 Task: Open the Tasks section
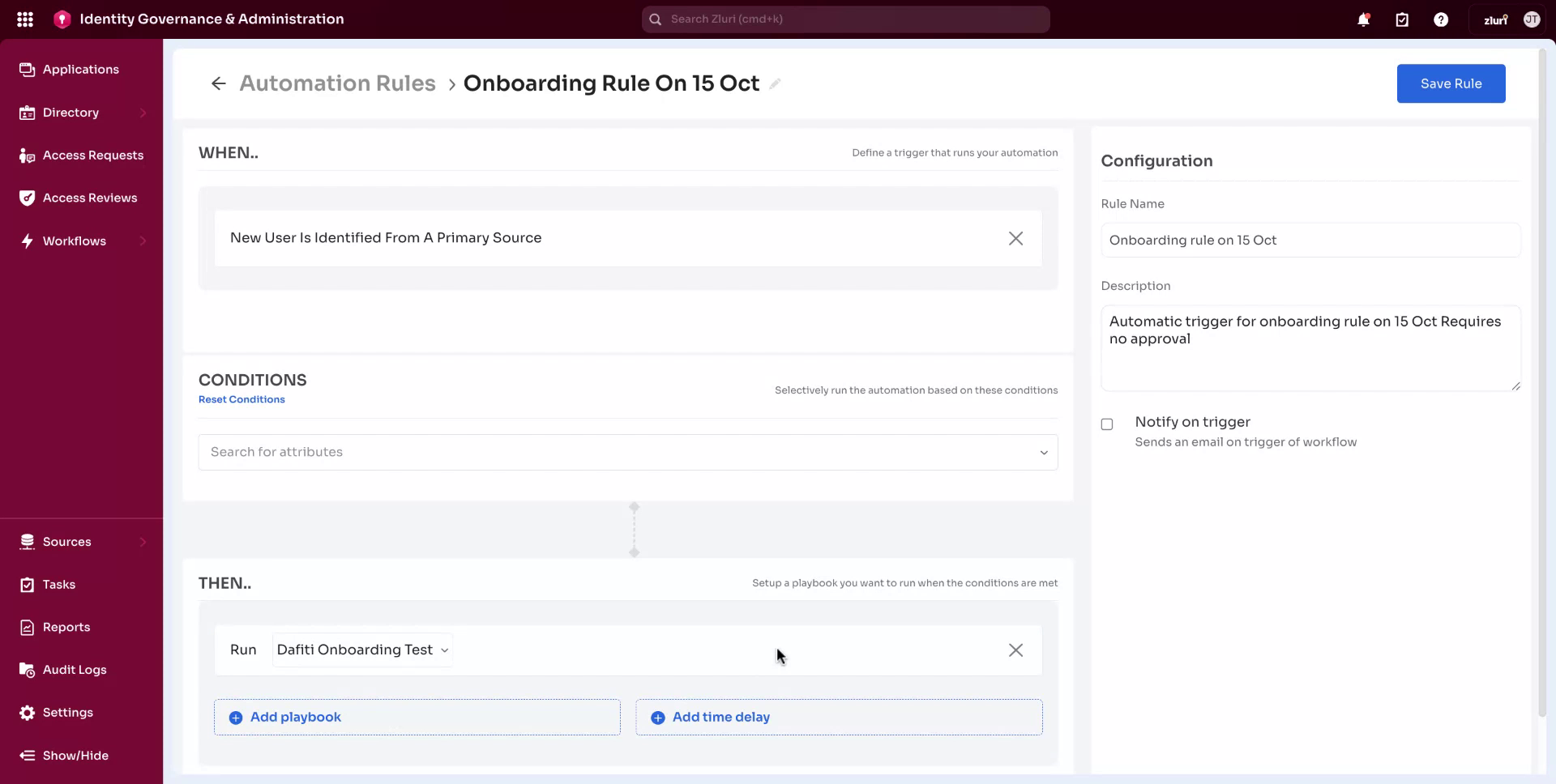58,584
